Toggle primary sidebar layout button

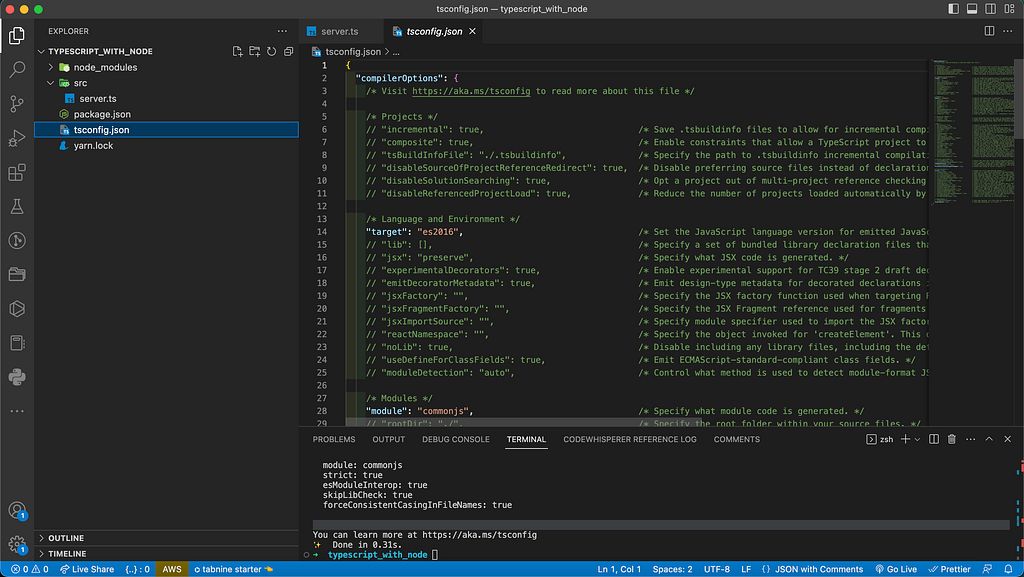953,9
